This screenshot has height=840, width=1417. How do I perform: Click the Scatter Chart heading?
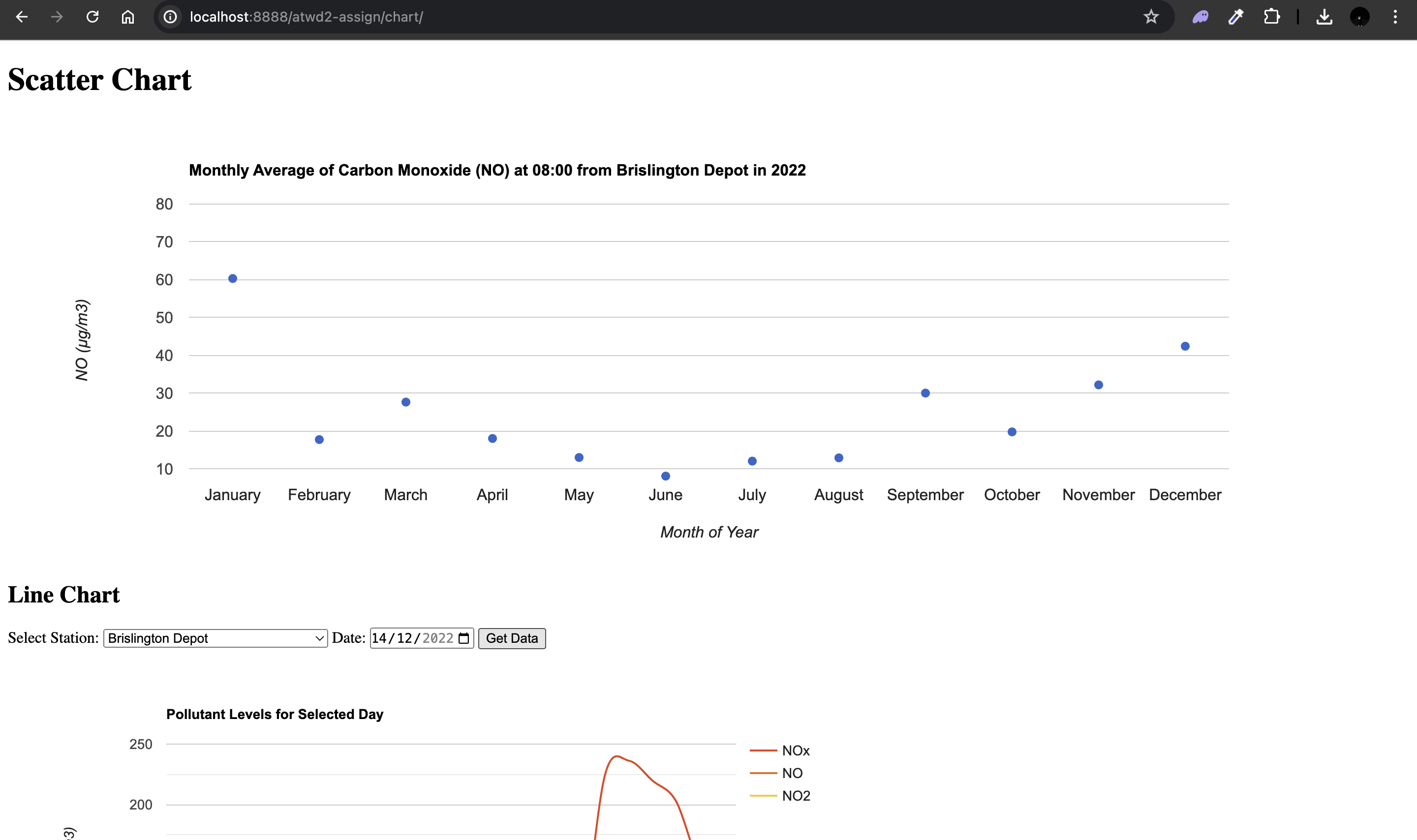[100, 80]
